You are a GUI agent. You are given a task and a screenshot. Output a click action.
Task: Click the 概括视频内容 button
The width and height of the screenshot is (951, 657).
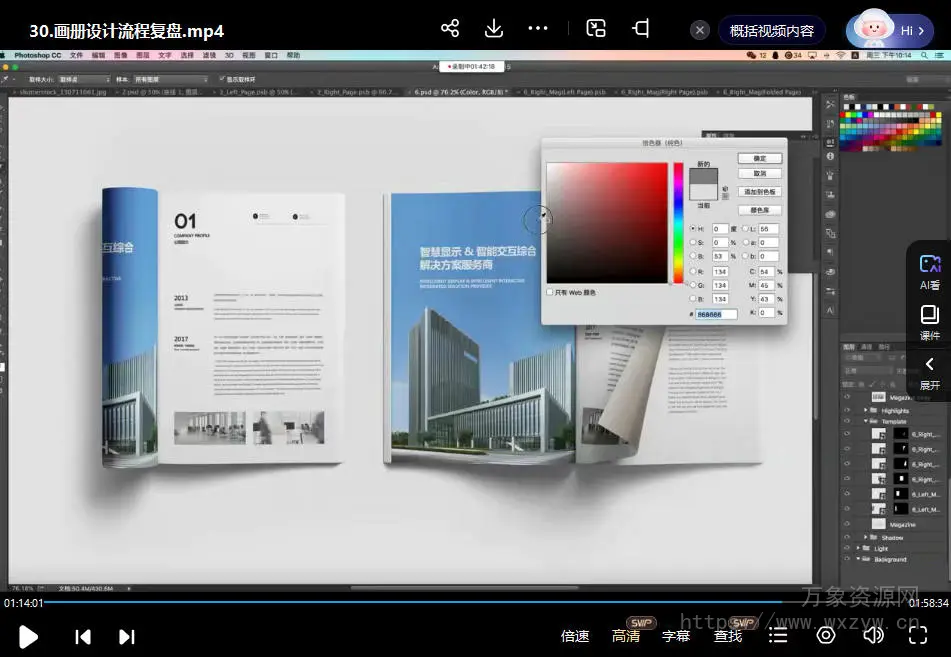pos(771,30)
